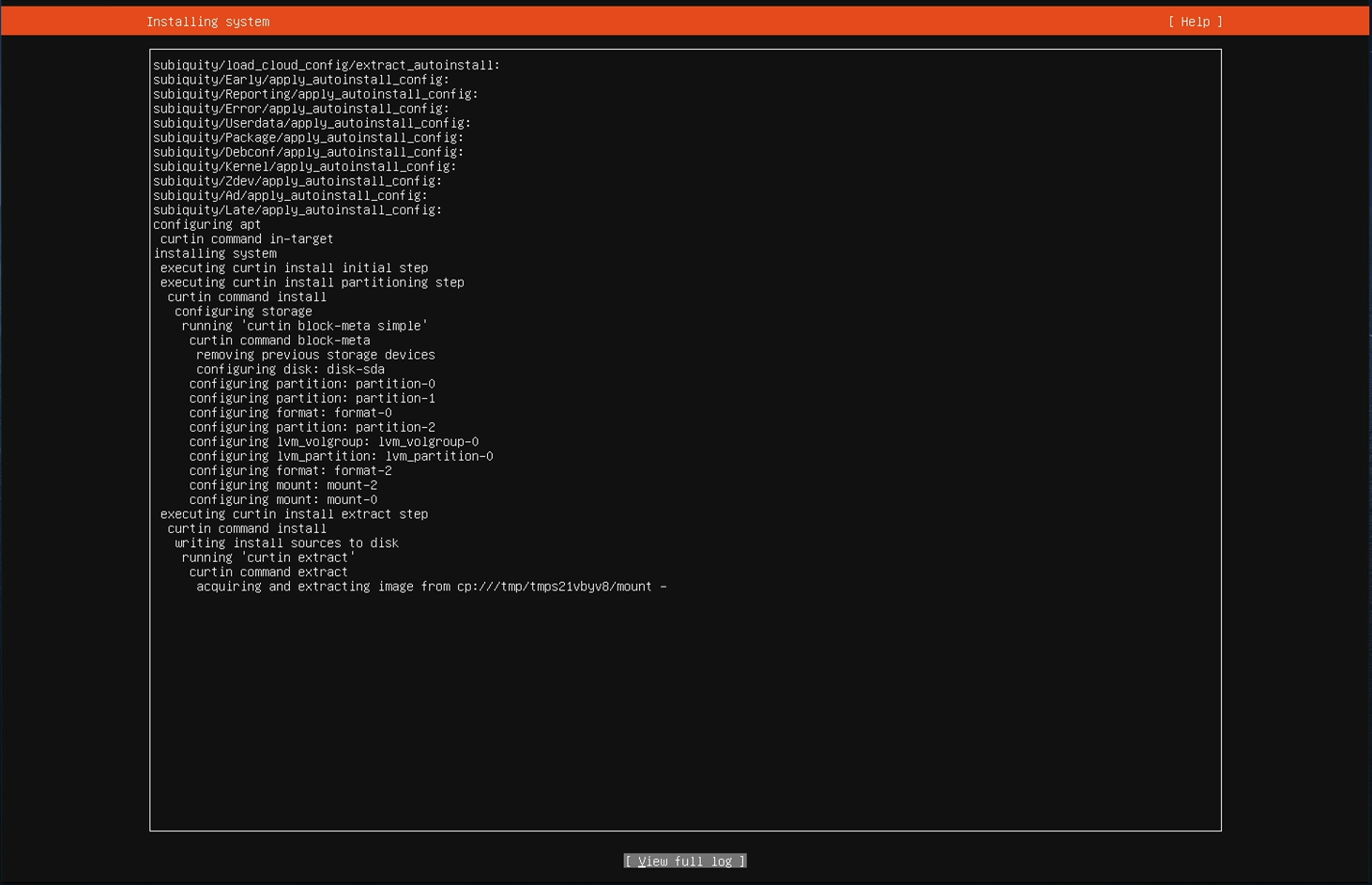The width and height of the screenshot is (1372, 885).
Task: Select 'removing previous storage devices' entry
Action: [315, 355]
